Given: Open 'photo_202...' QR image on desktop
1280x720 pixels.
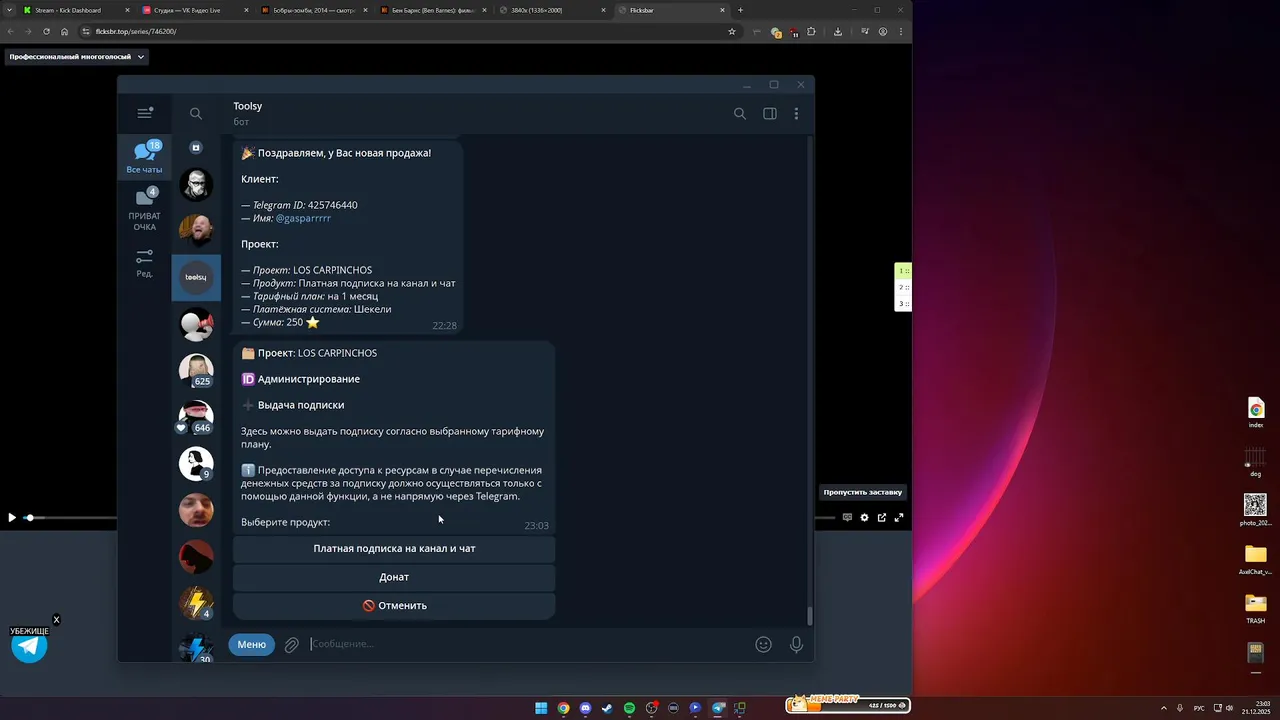Looking at the screenshot, I should click(1255, 510).
